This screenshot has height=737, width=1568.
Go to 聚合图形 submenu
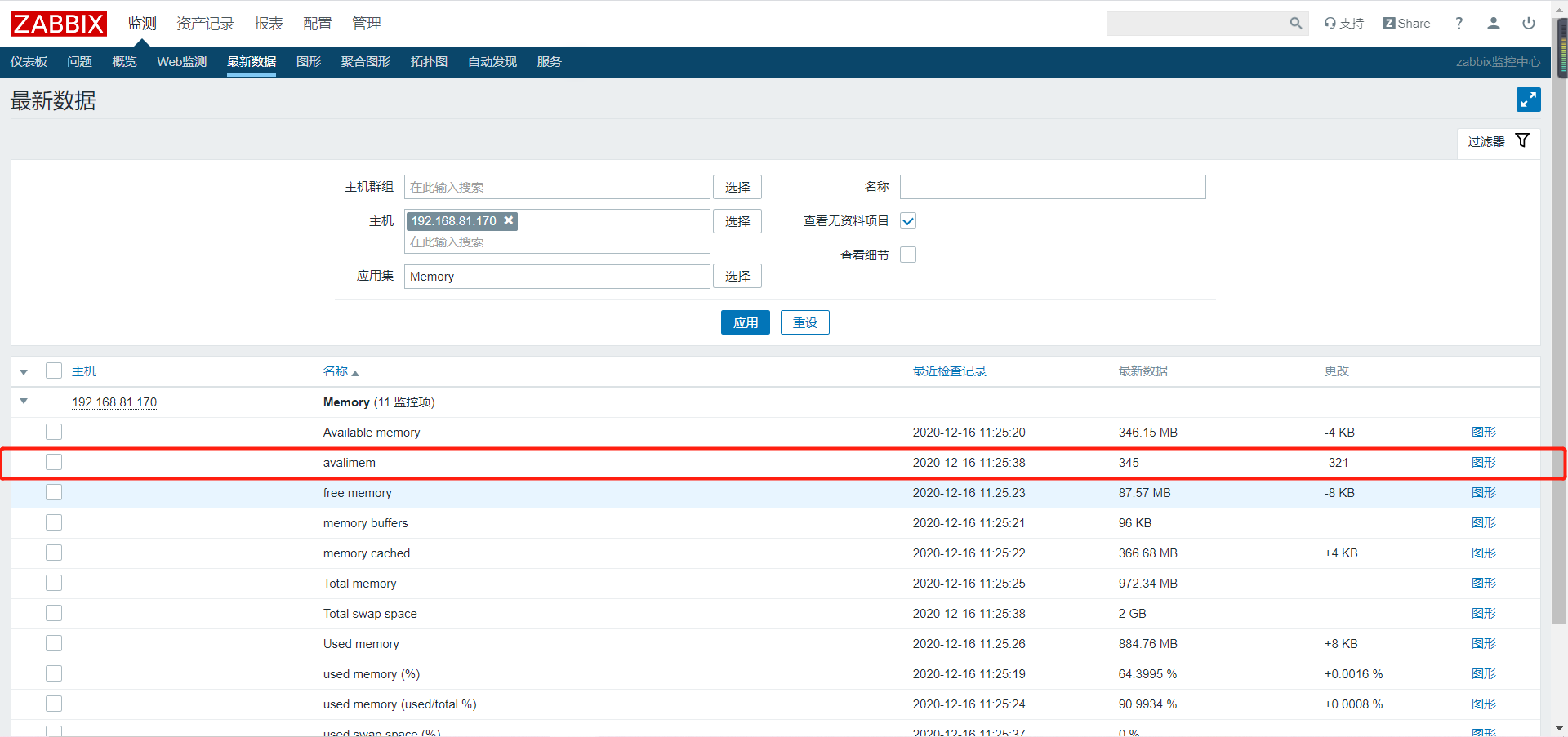tap(366, 62)
